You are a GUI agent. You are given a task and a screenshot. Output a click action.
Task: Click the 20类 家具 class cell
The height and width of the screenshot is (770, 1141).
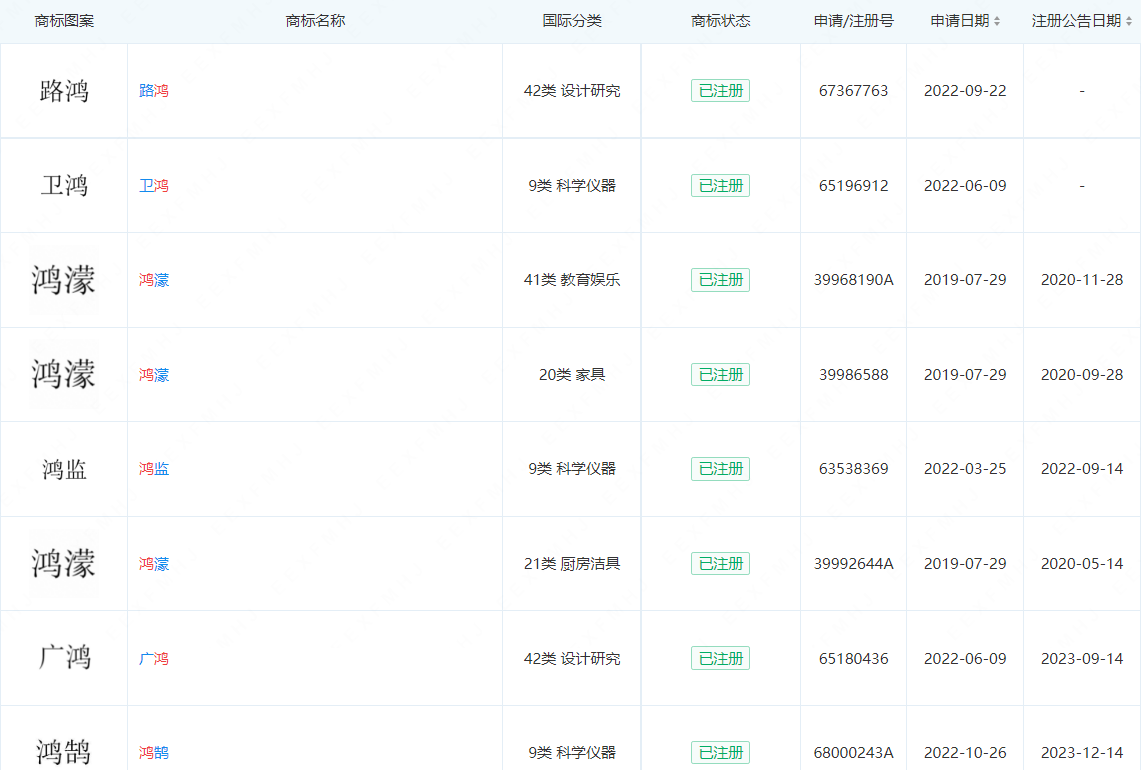572,375
